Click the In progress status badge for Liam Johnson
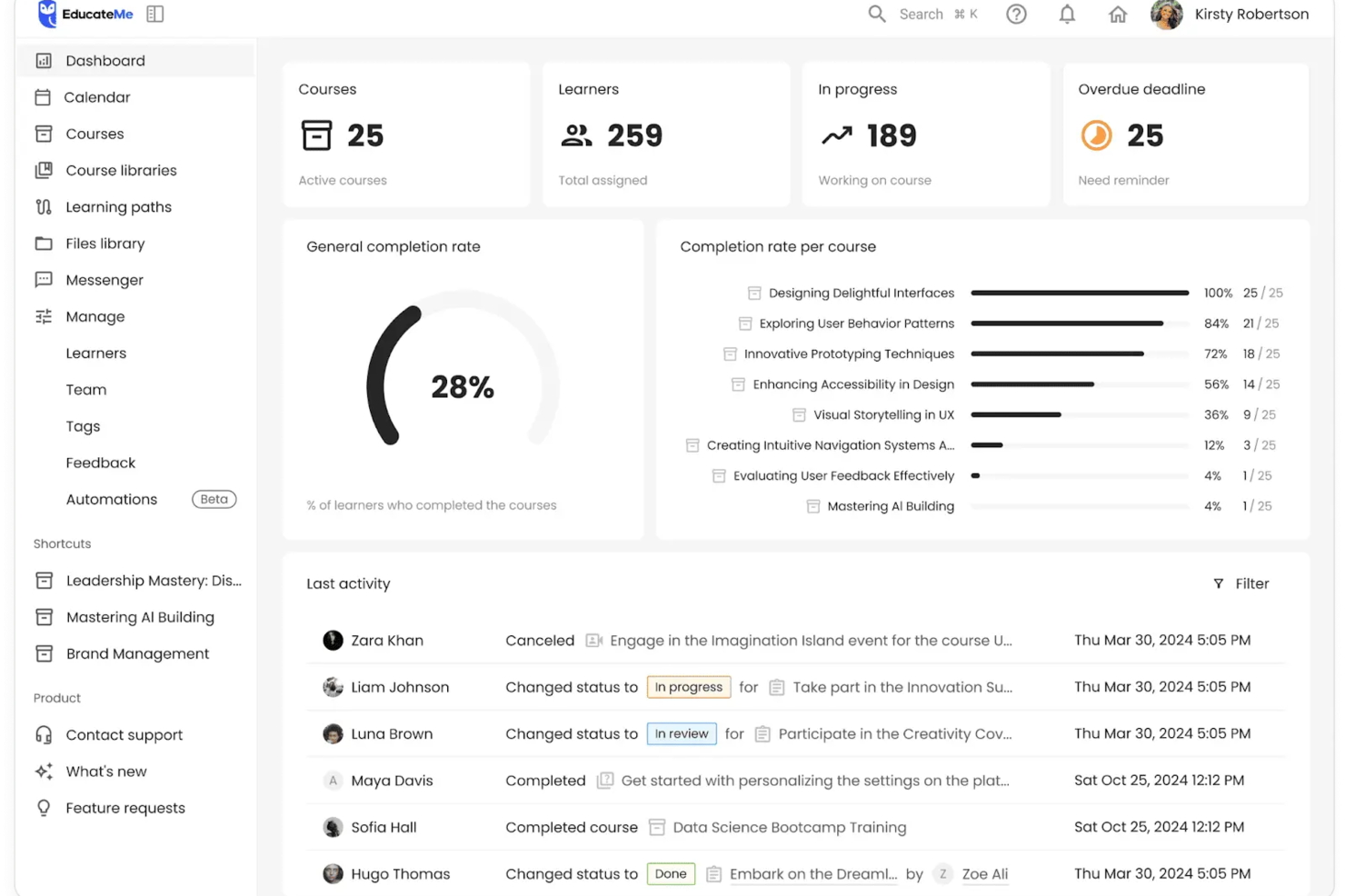The width and height of the screenshot is (1345, 896). [x=688, y=687]
